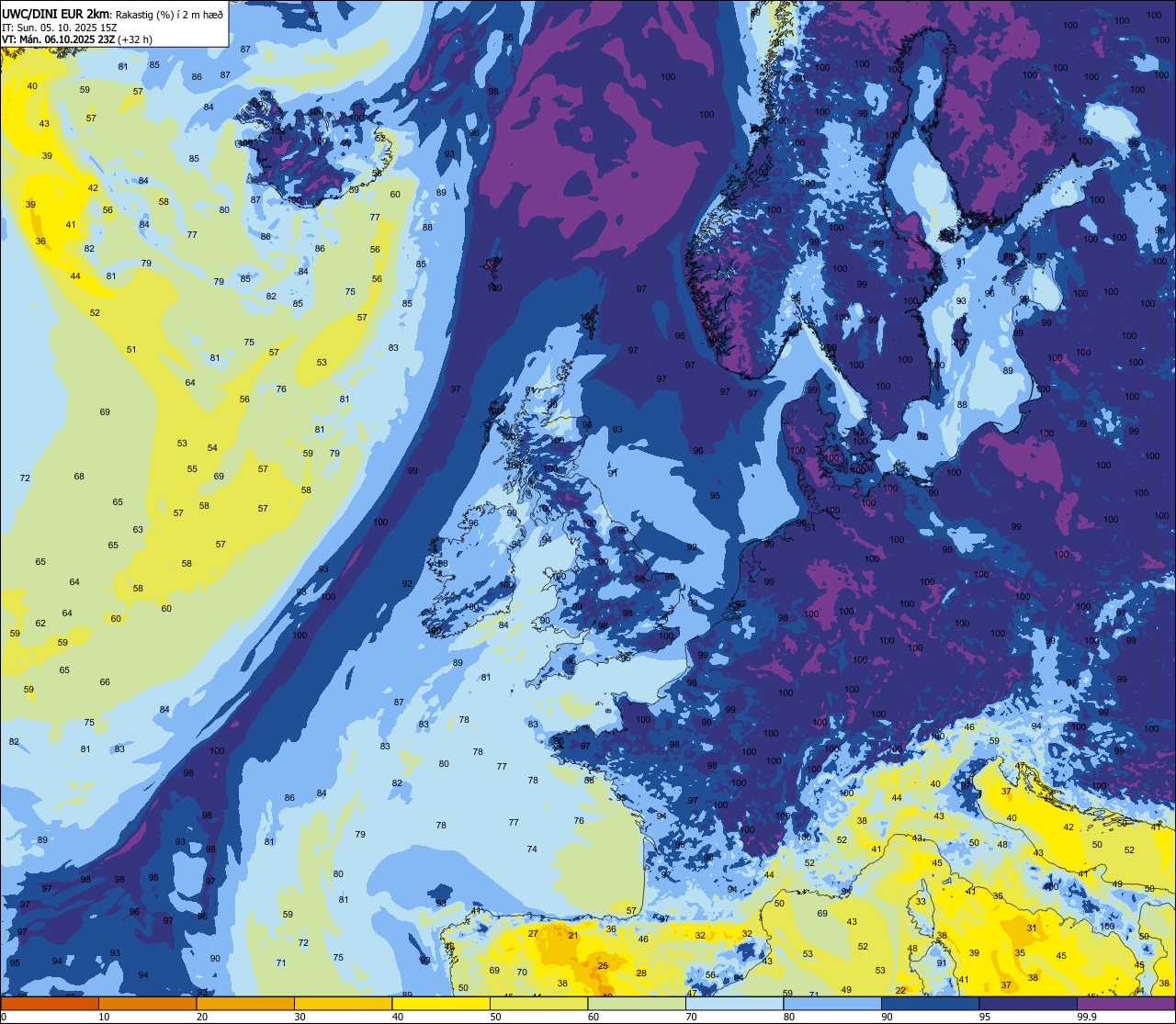Click the 'VT: Mán. 06.10.2025 23Z' valid time
This screenshot has height=1024, width=1176.
(x=58, y=39)
